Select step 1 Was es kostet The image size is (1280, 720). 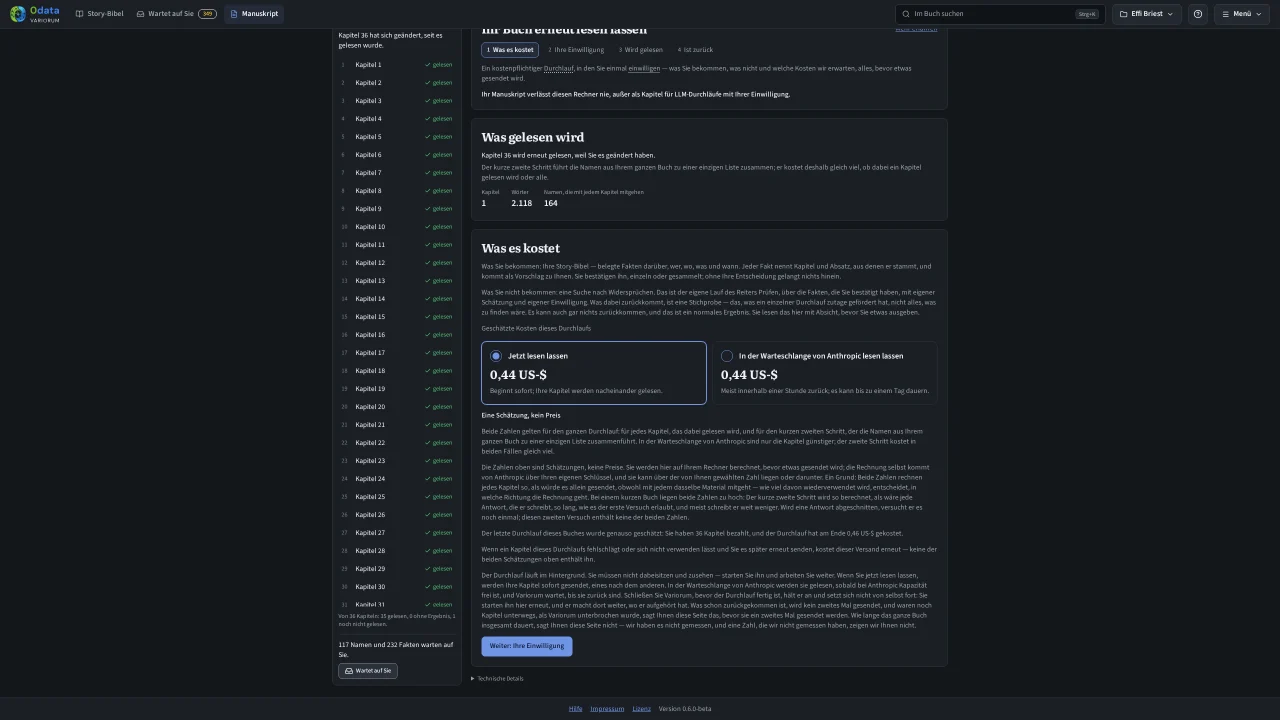coord(510,50)
